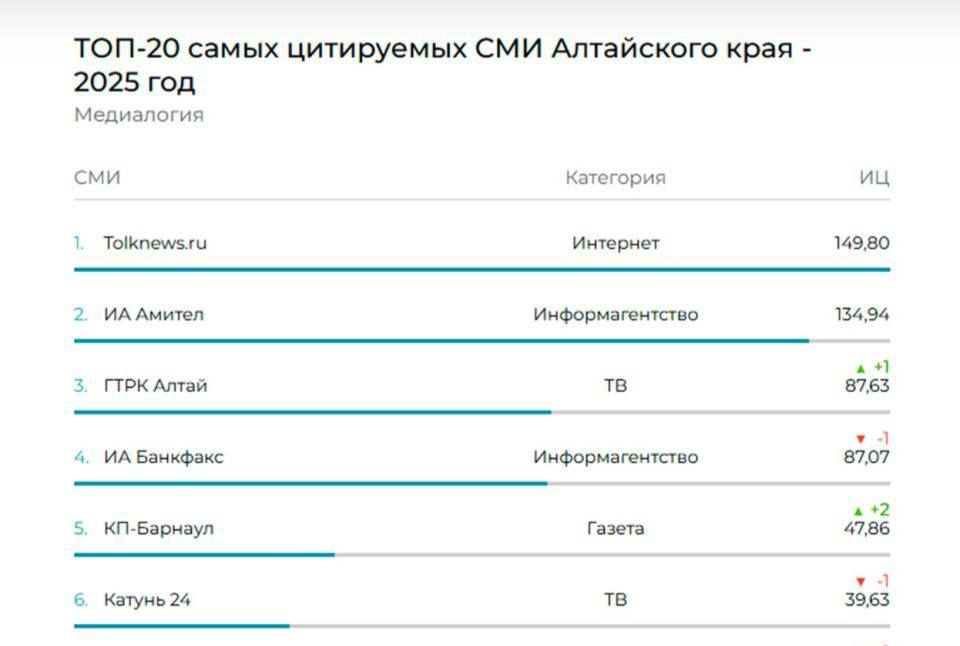Click the Газета category for КП-Барнаул
This screenshot has width=960, height=646.
click(x=615, y=529)
